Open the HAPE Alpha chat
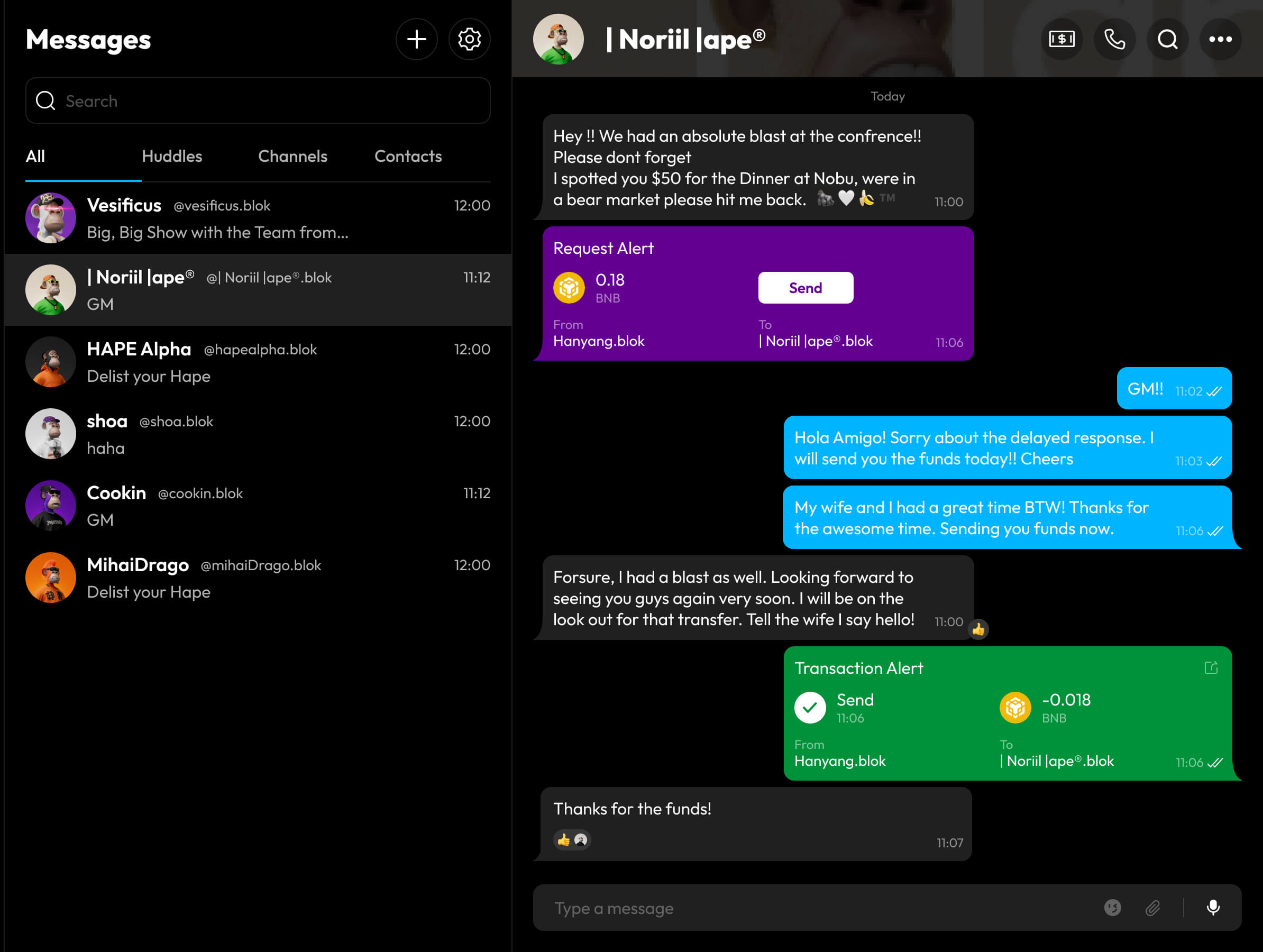This screenshot has width=1263, height=952. pos(257,362)
